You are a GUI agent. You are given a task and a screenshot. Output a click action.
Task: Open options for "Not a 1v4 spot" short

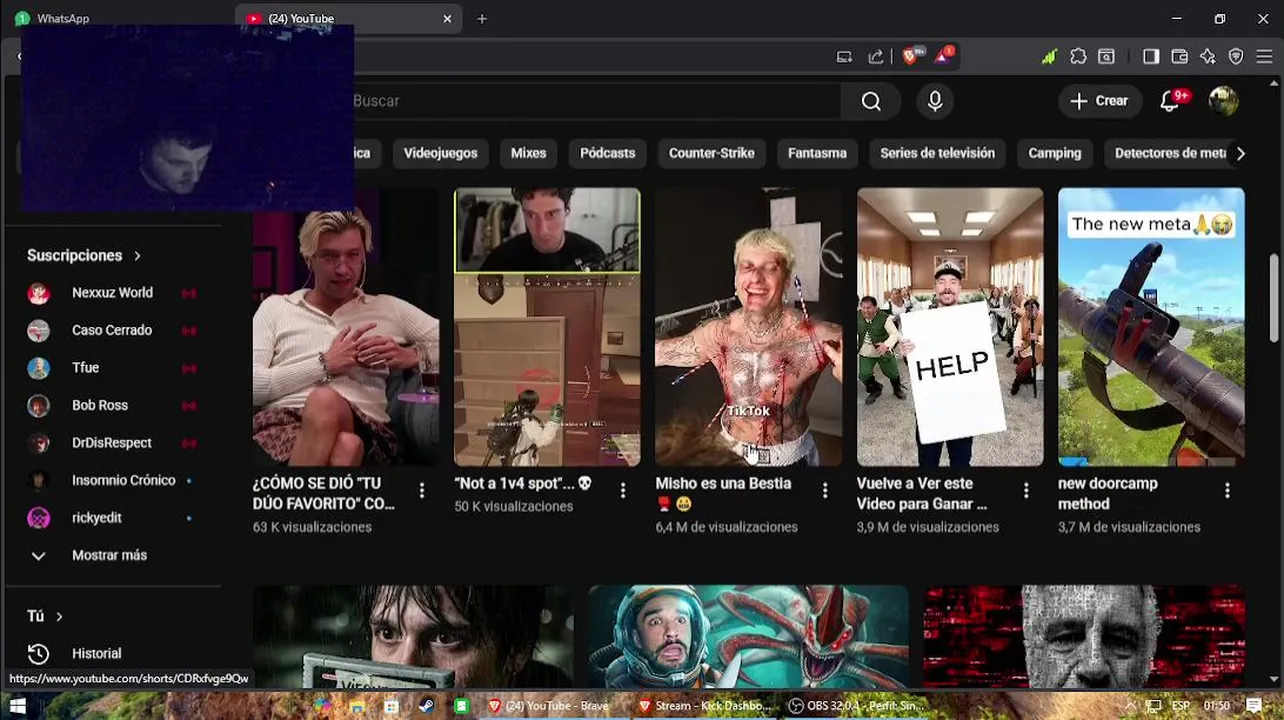pos(623,490)
